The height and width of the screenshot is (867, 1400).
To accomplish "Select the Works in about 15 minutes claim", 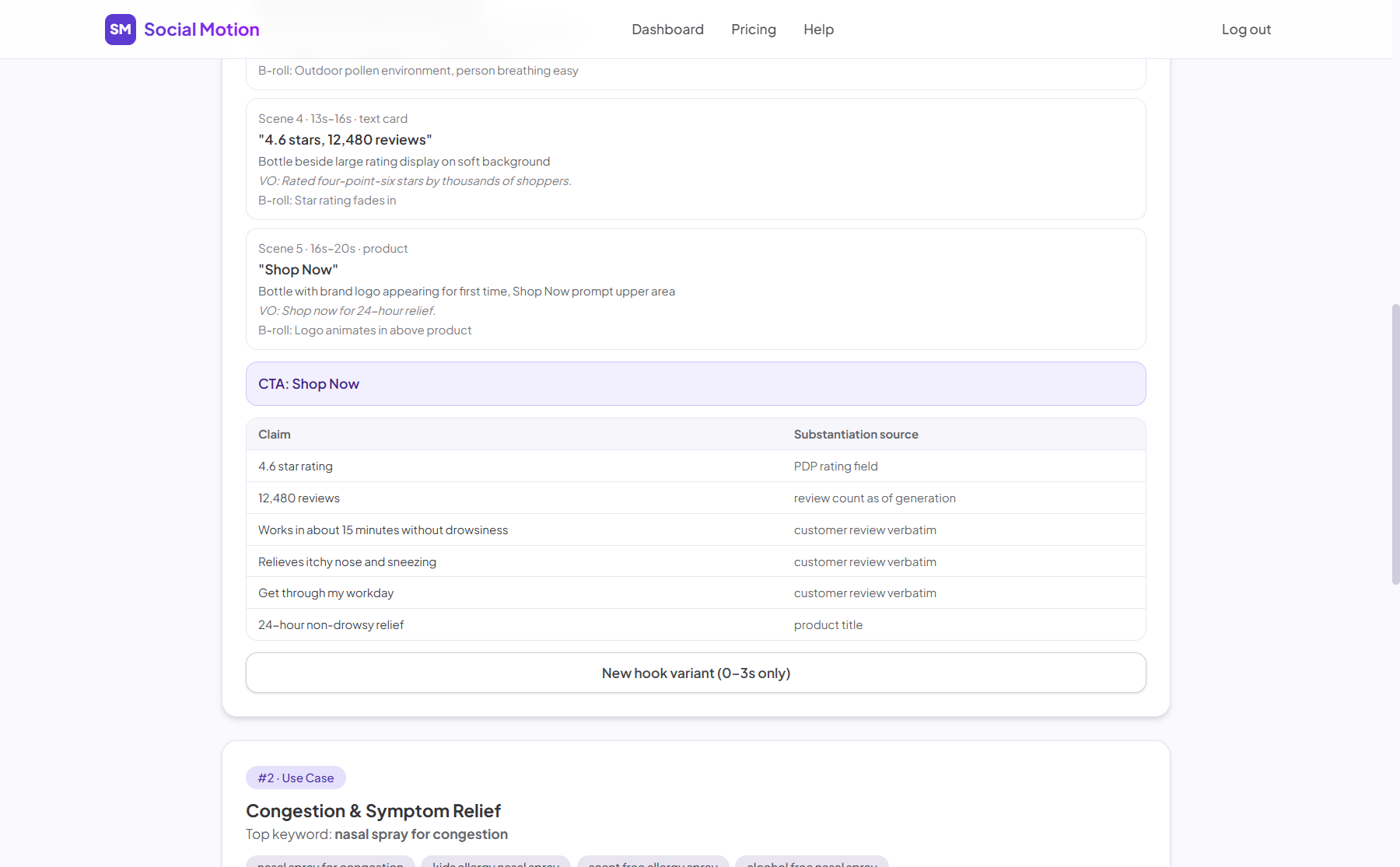I will (383, 530).
